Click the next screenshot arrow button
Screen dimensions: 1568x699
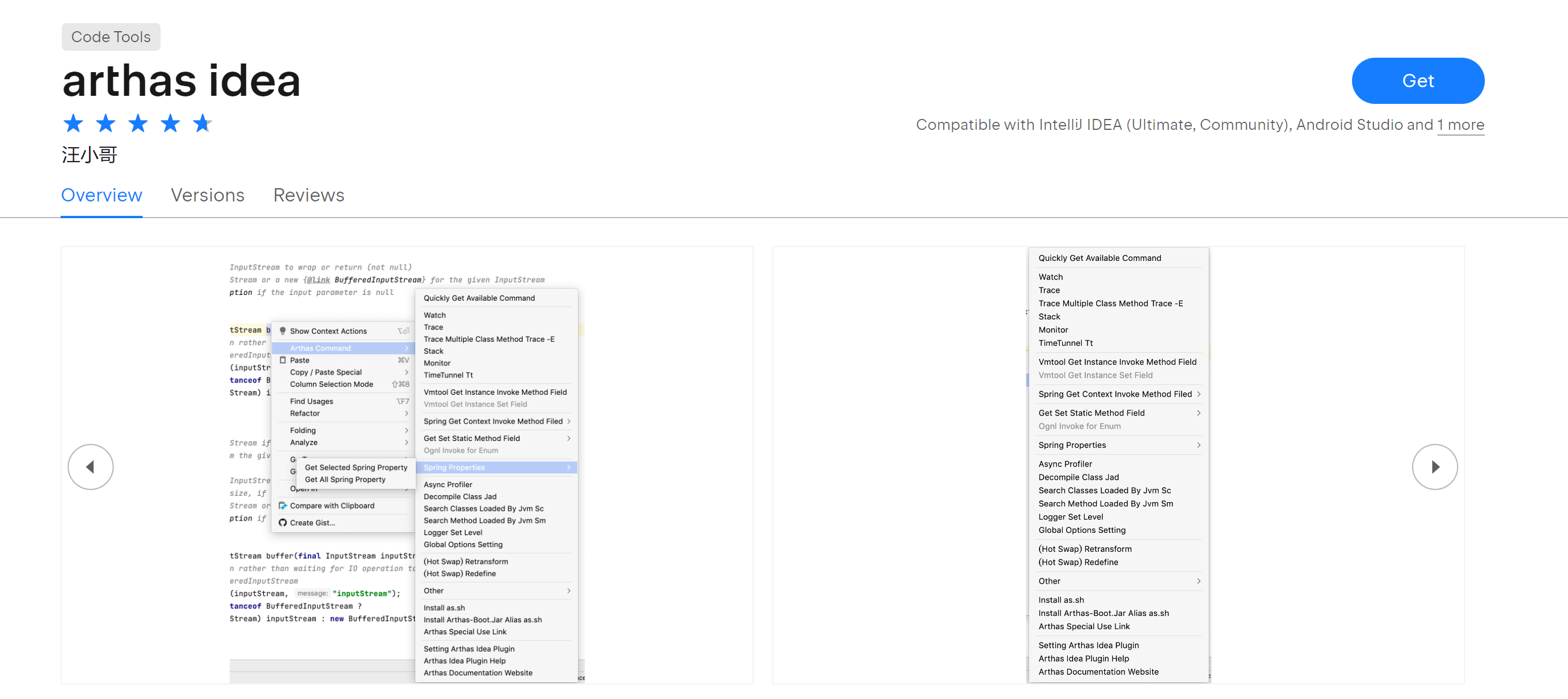pyautogui.click(x=1434, y=466)
